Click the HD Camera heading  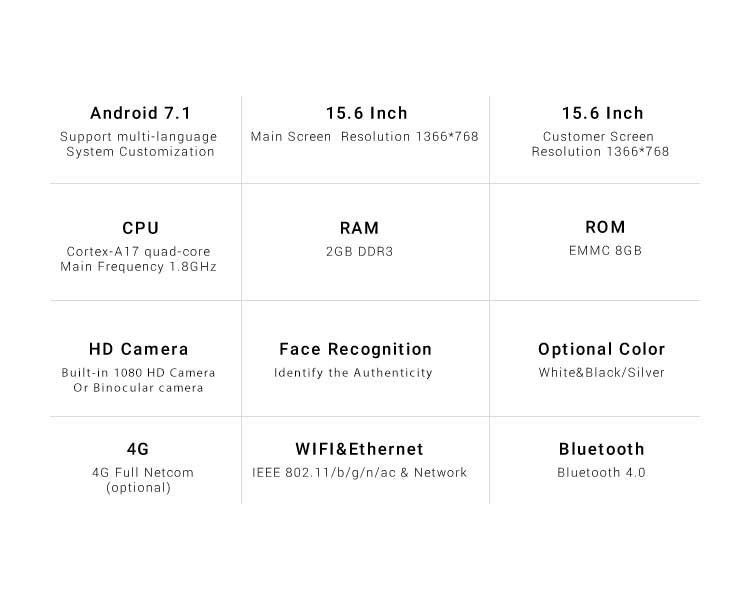coord(139,349)
